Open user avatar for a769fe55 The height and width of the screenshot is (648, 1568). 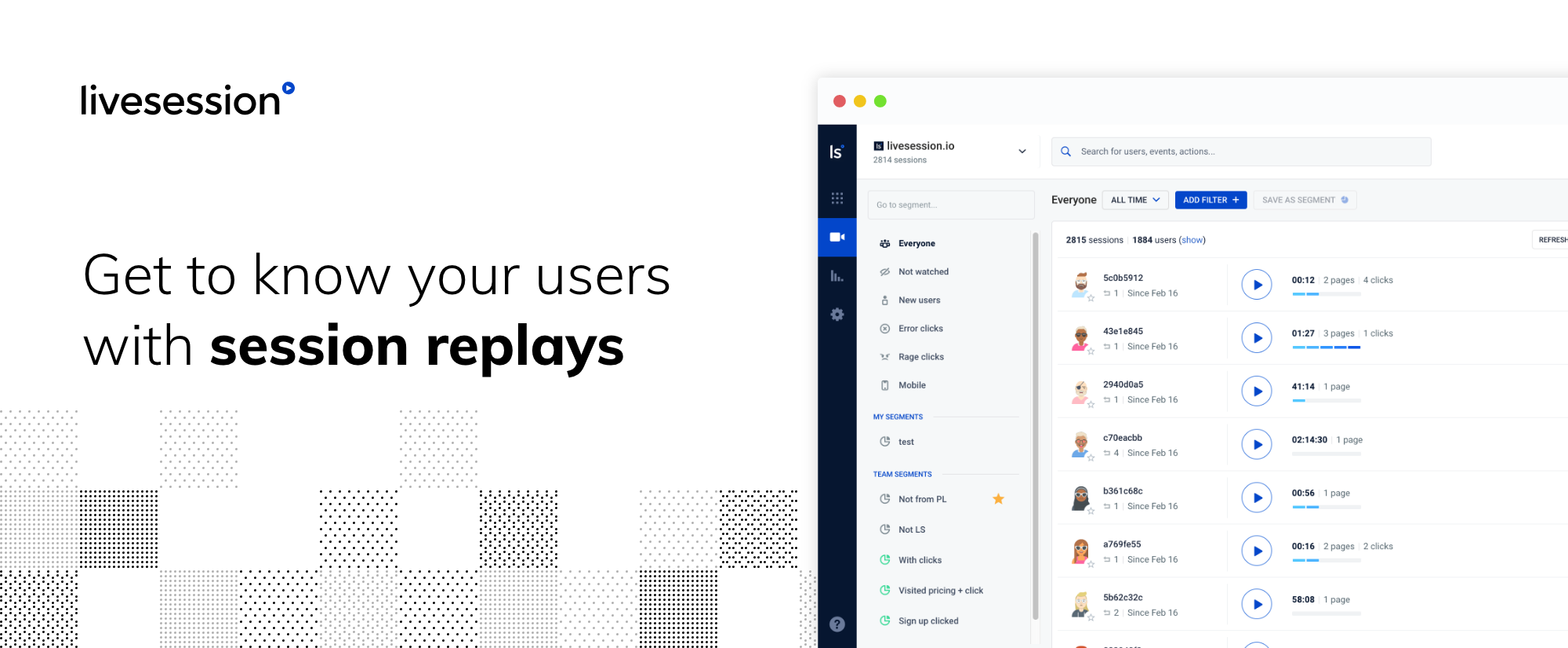pyautogui.click(x=1081, y=551)
